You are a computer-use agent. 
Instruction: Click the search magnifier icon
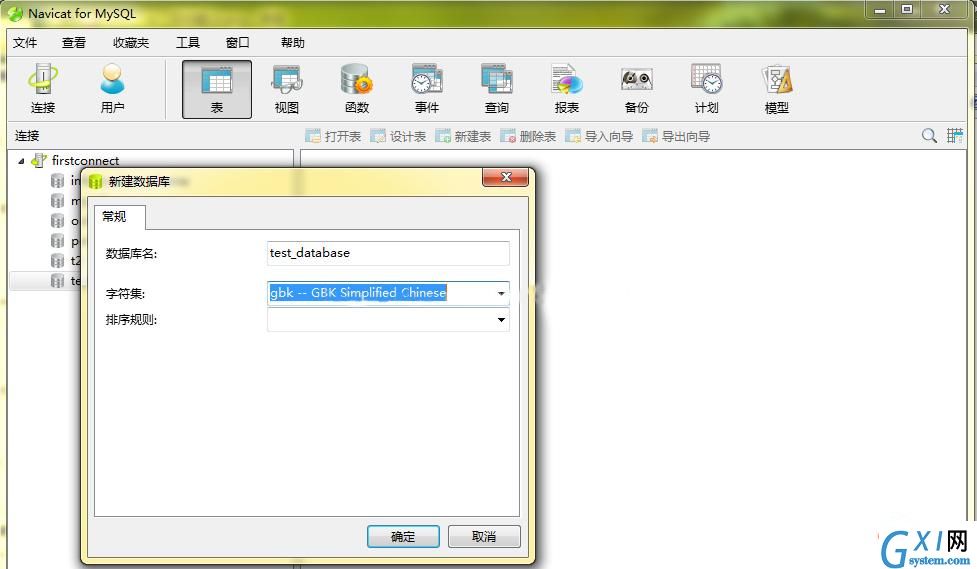[929, 135]
